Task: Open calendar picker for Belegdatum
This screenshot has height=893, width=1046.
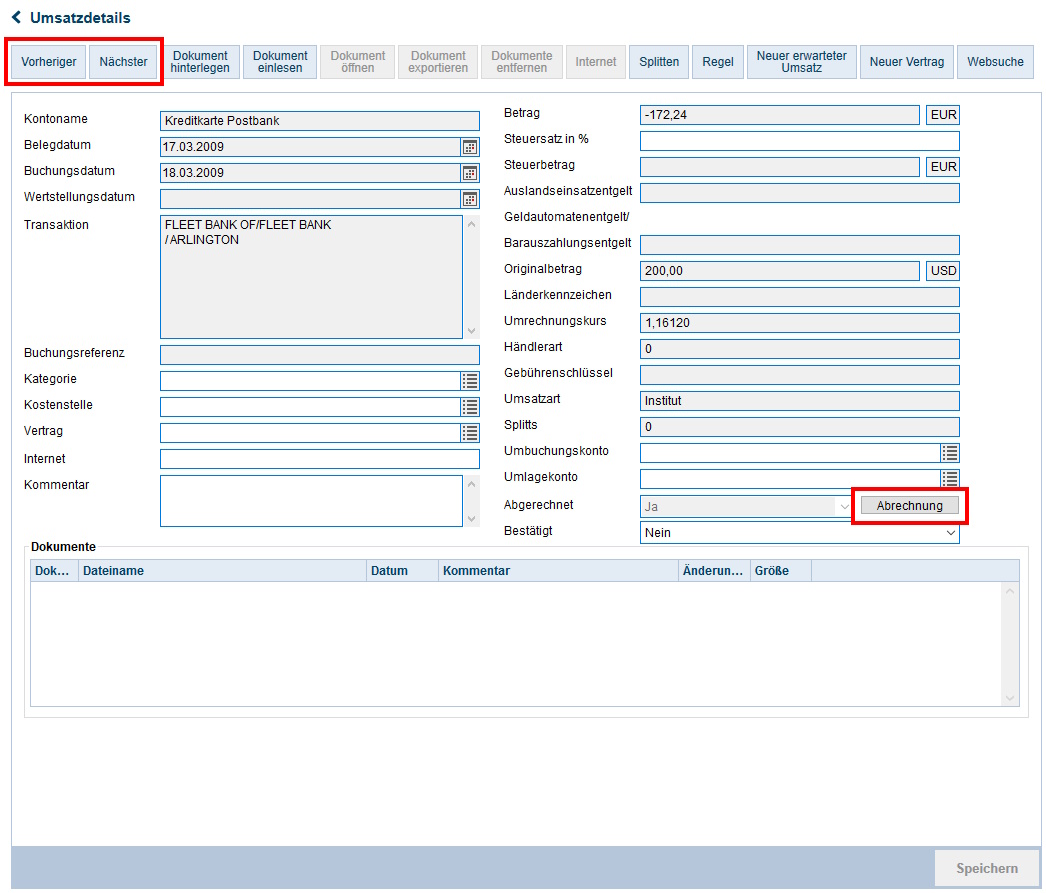Action: point(470,147)
